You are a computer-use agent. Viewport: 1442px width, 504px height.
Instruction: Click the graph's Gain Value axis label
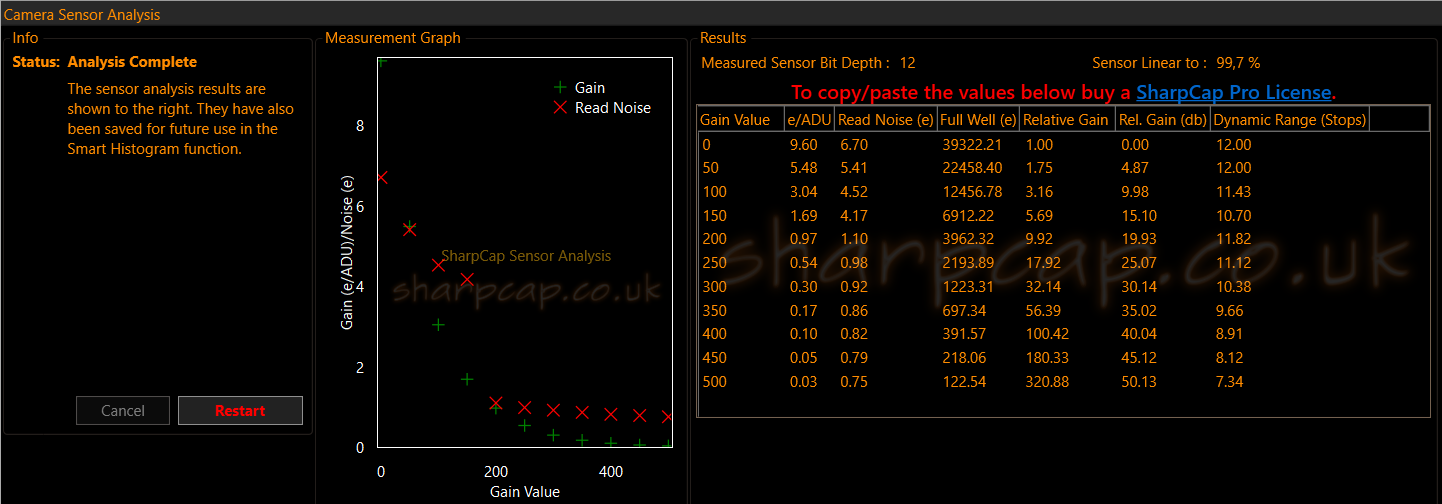point(525,492)
